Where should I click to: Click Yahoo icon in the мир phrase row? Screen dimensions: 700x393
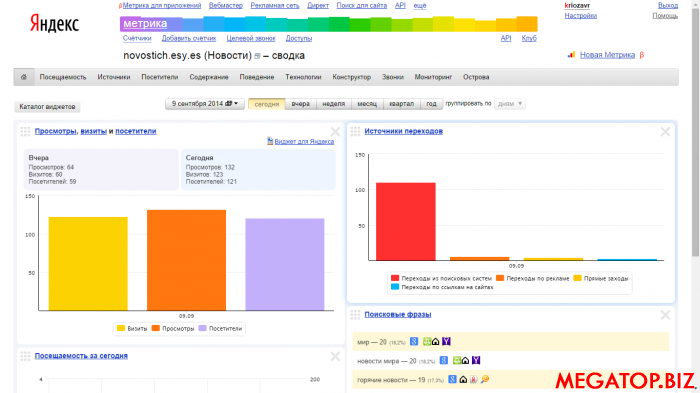(446, 342)
